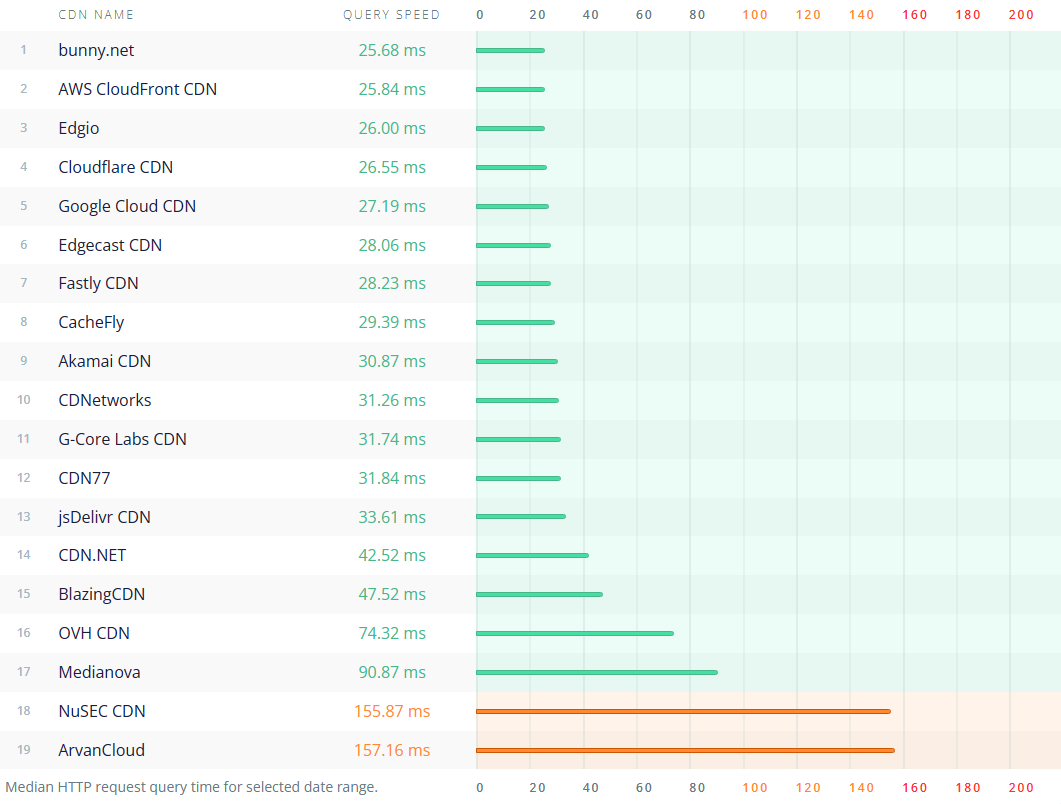Select the jsDelivr CDN speed bar
Image resolution: width=1061 pixels, height=804 pixels.
[x=521, y=517]
